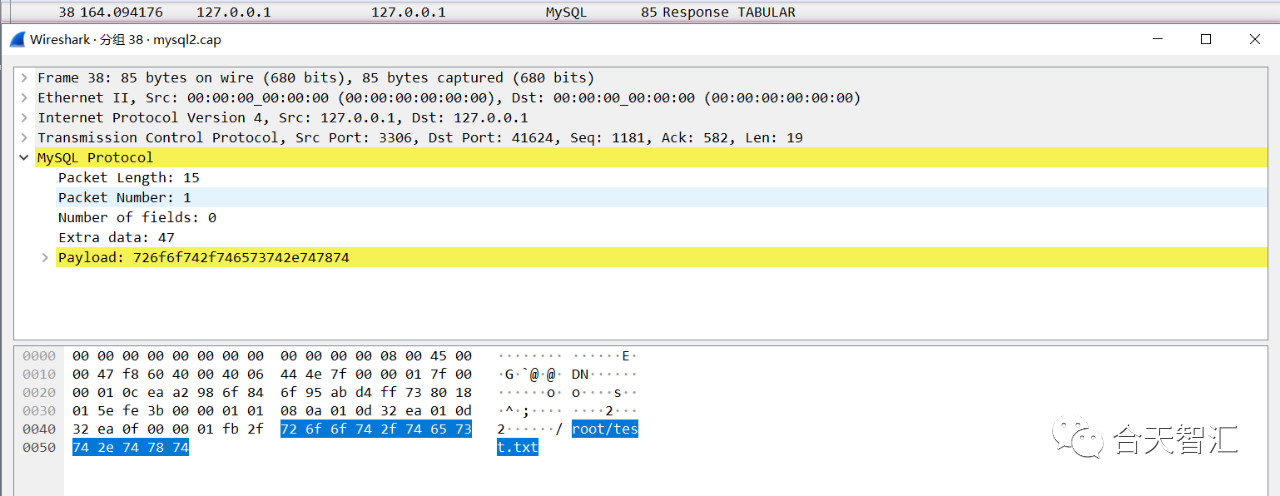1280x496 pixels.
Task: Expand Internet Protocol Version 4 node
Action: [24, 118]
